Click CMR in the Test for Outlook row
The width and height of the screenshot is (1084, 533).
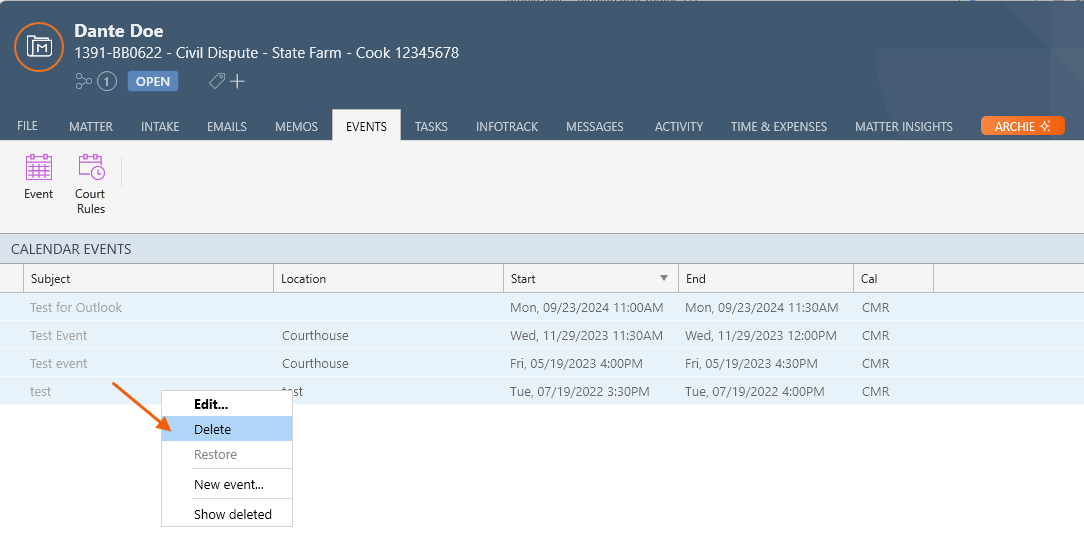pyautogui.click(x=876, y=307)
